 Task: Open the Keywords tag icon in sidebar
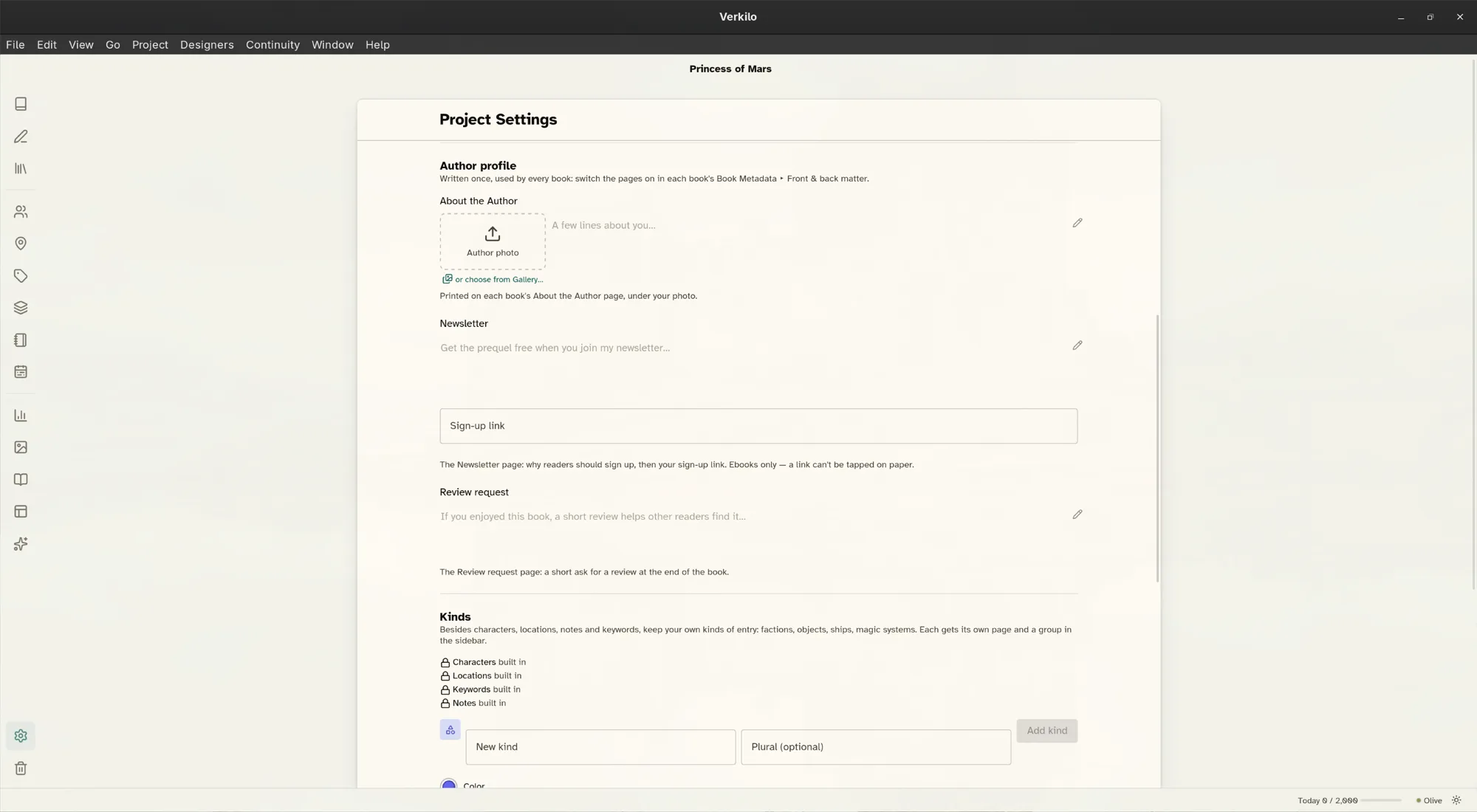(21, 276)
